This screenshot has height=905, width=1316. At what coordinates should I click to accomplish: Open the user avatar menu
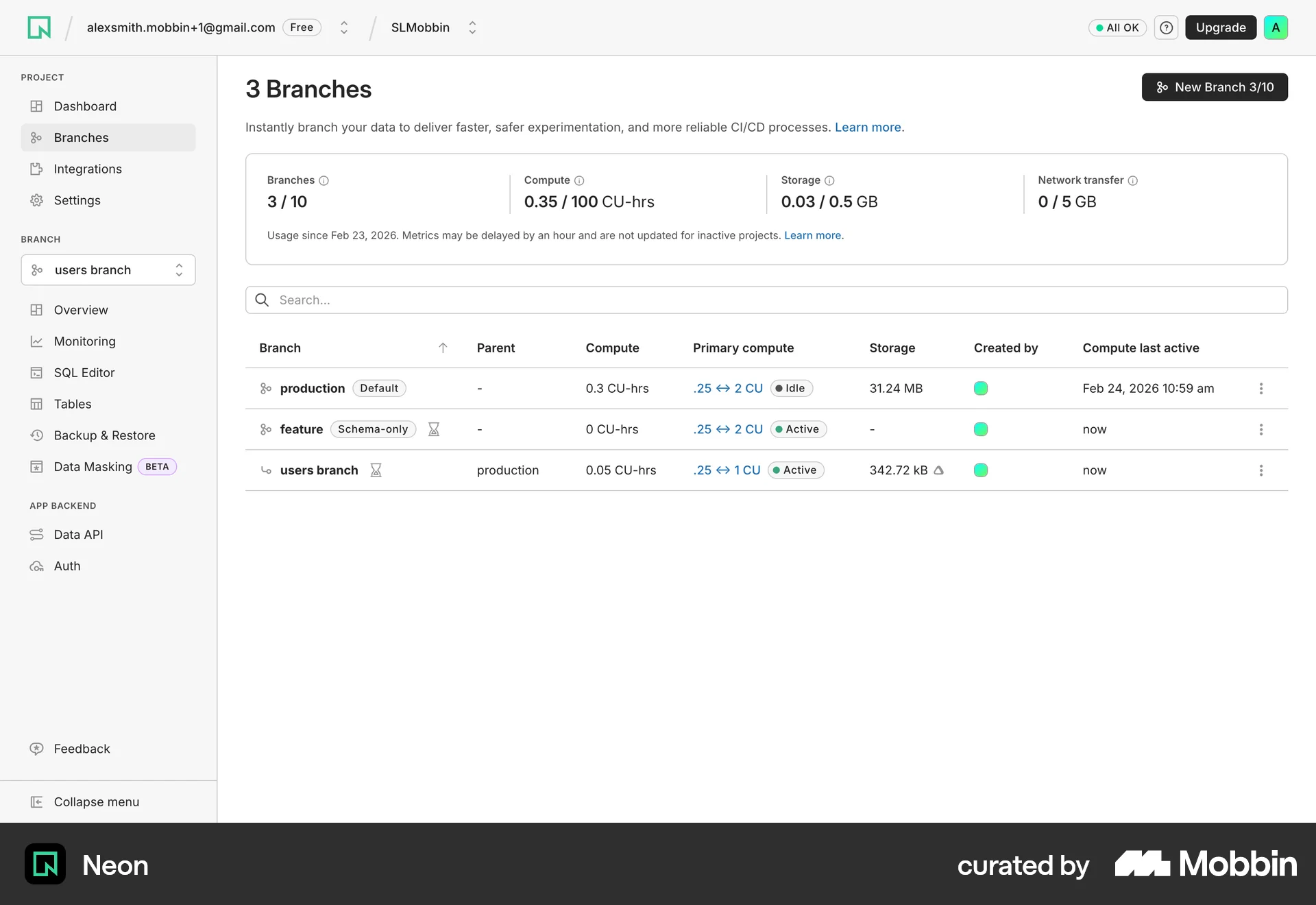pos(1276,27)
